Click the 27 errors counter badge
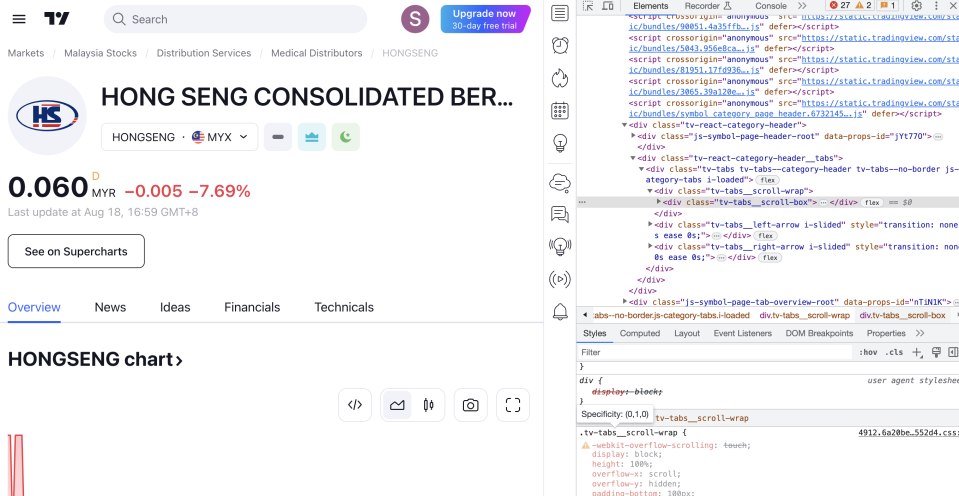 pos(839,6)
